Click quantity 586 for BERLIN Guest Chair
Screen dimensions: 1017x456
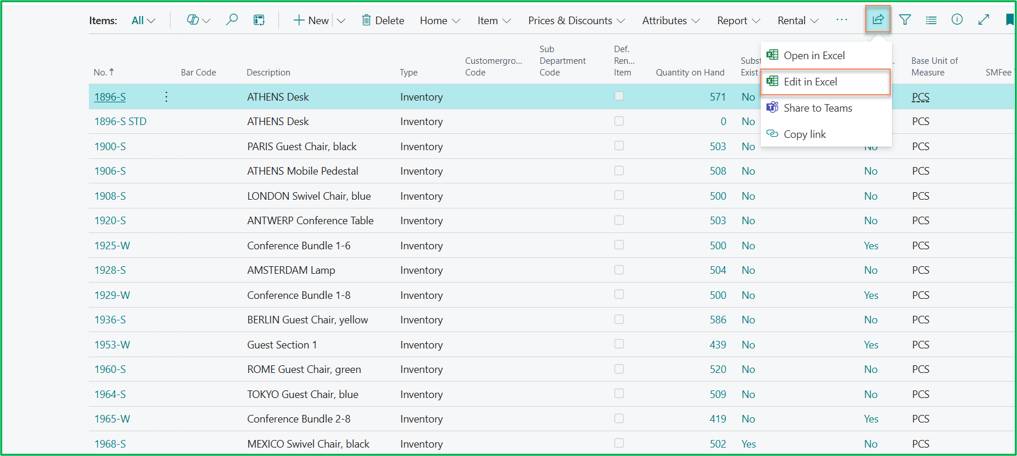coord(717,320)
